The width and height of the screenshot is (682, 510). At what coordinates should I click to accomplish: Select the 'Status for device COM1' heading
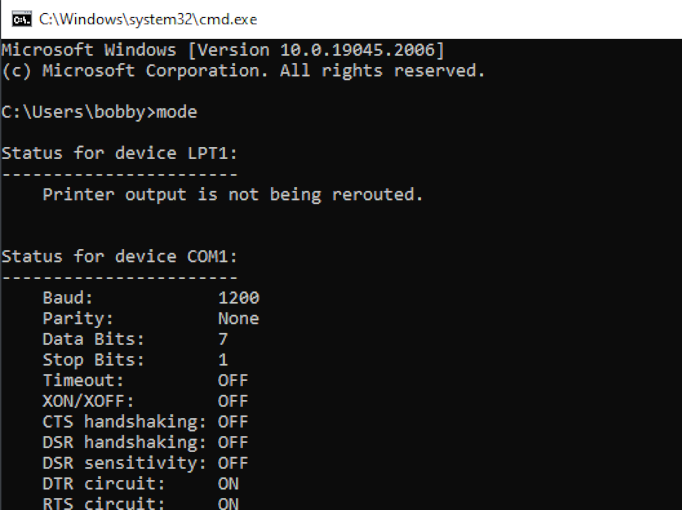pyautogui.click(x=120, y=256)
